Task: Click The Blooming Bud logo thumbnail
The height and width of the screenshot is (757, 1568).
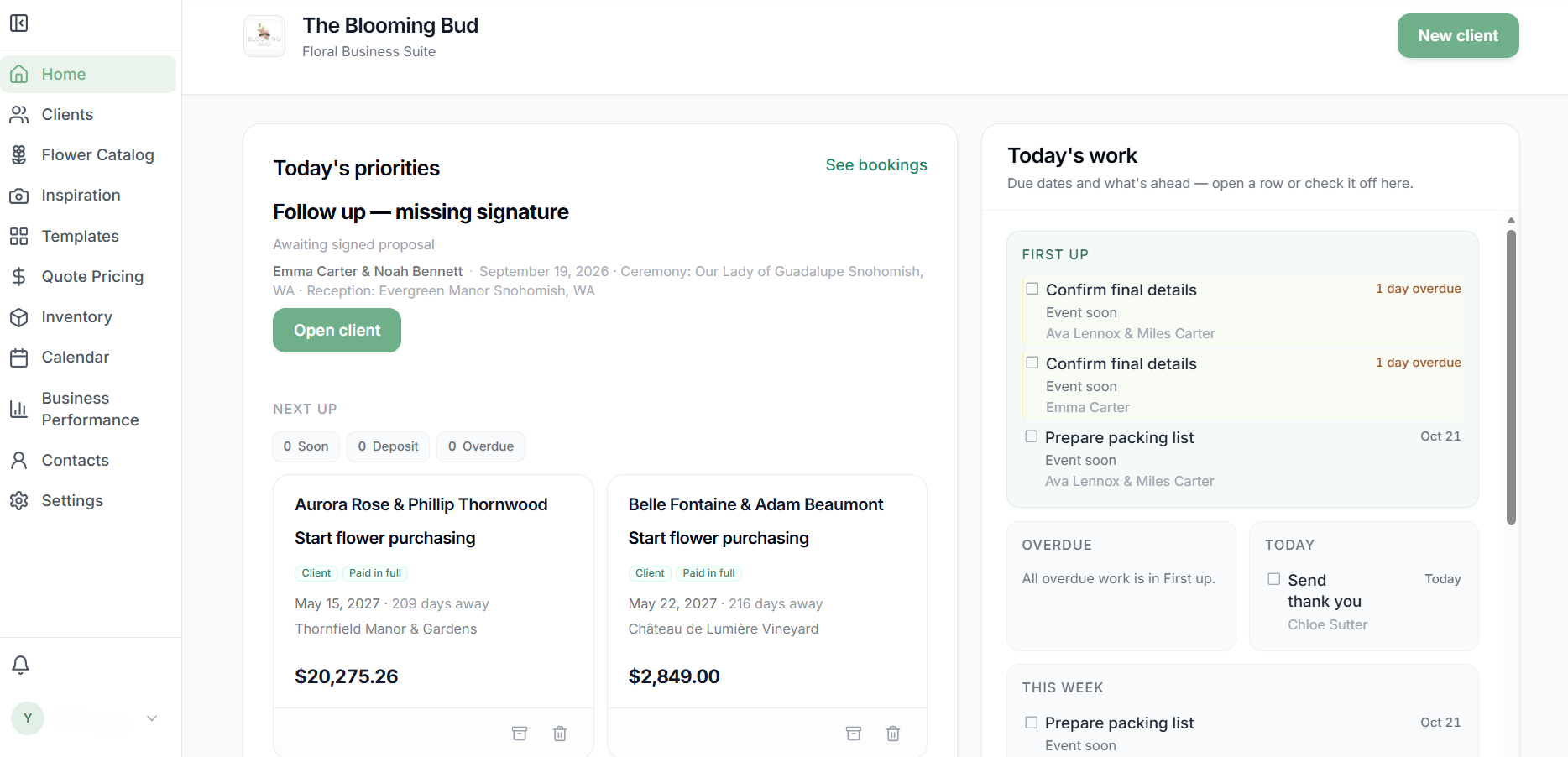Action: tap(264, 36)
